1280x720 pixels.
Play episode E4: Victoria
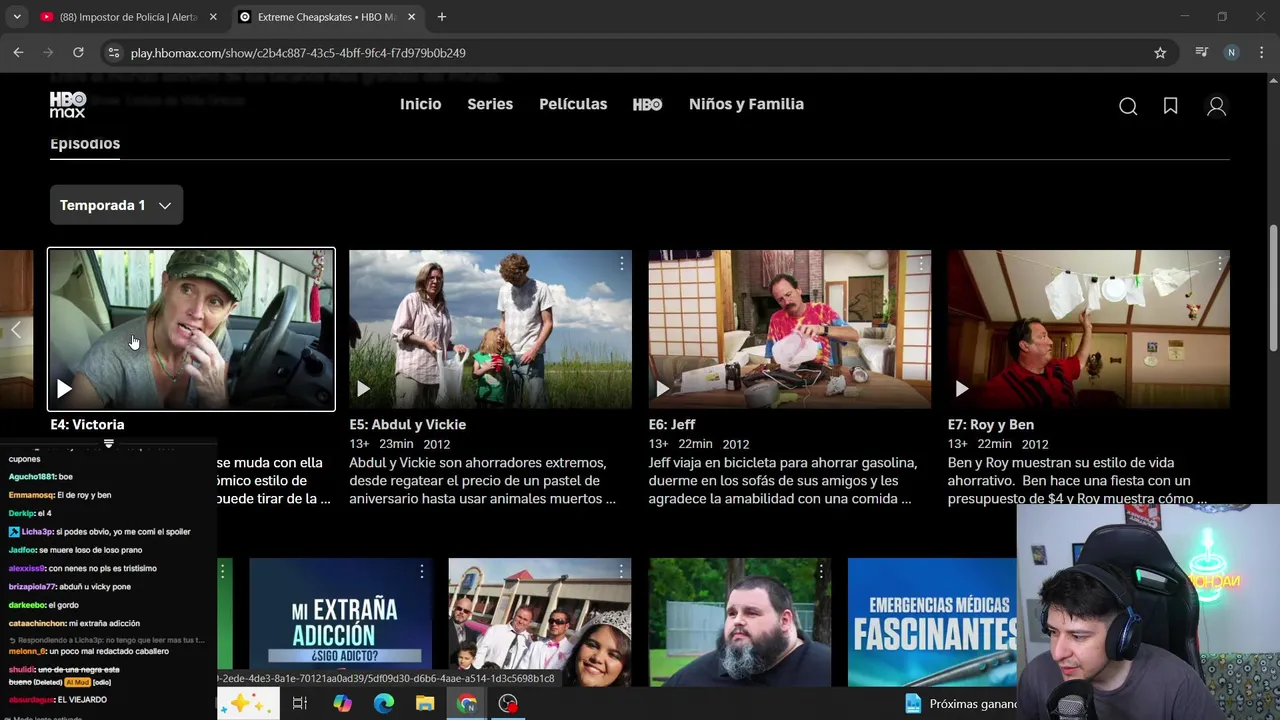(64, 388)
